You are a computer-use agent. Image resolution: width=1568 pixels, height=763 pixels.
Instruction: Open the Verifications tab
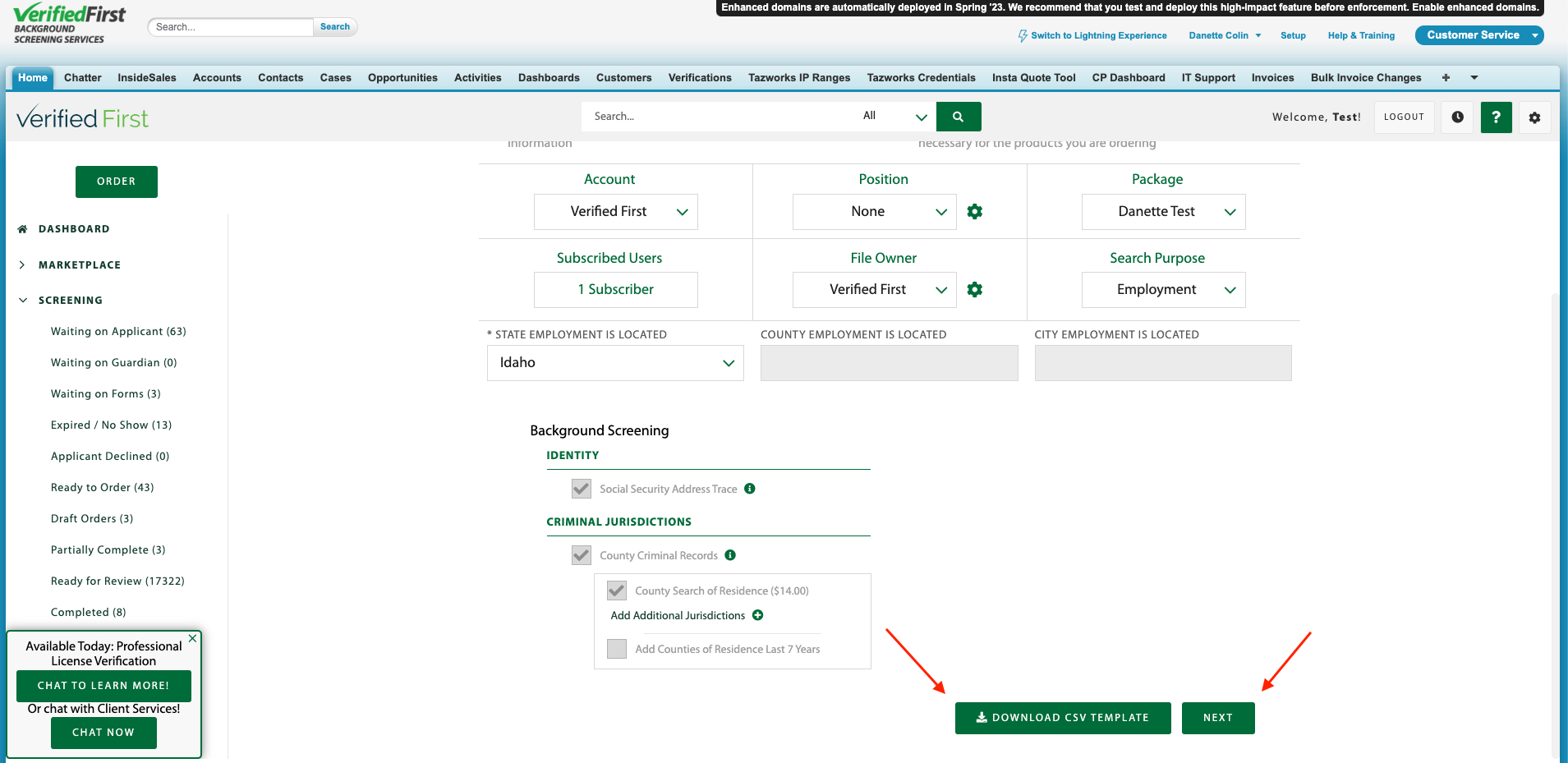[700, 78]
